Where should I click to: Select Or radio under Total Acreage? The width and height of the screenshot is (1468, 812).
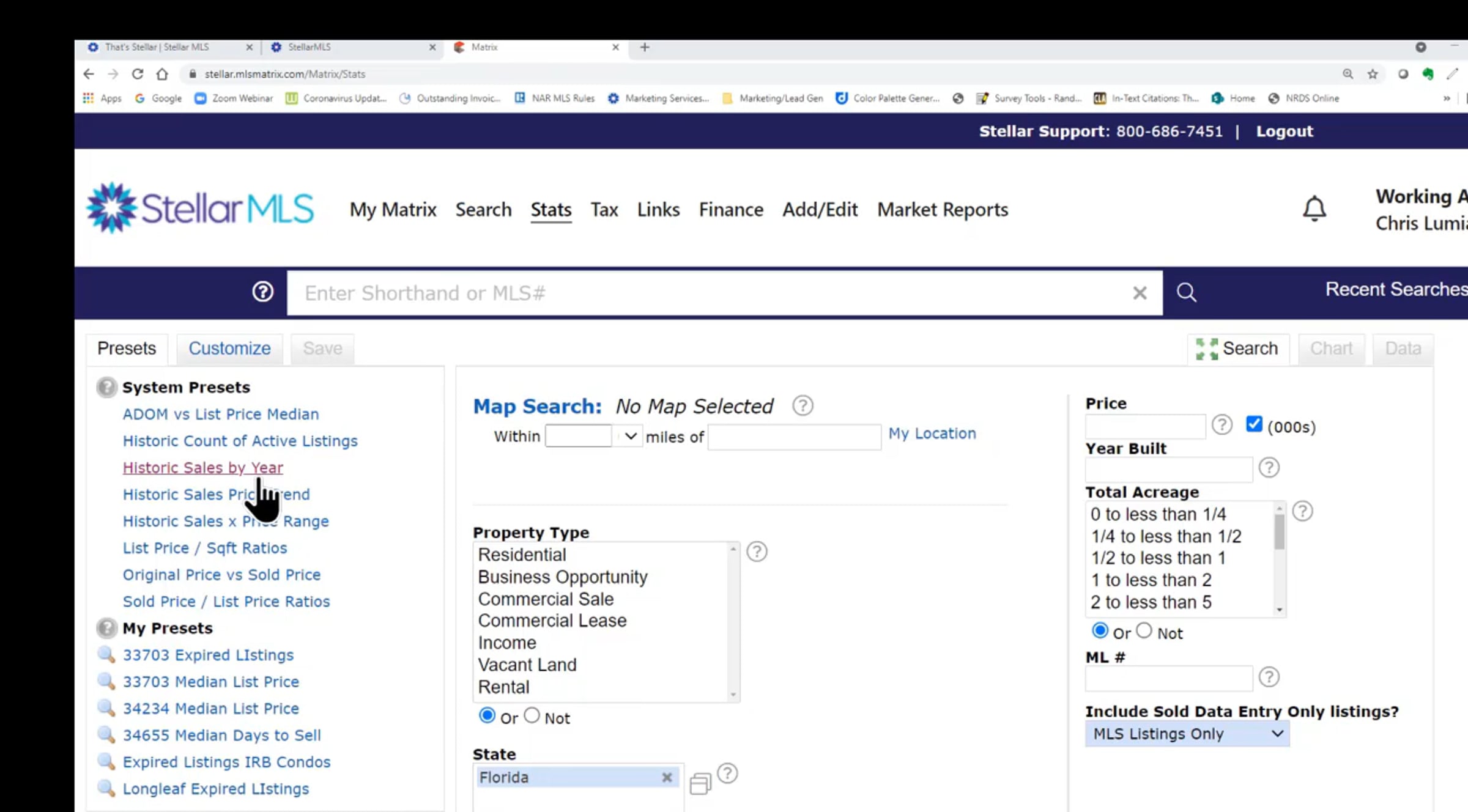click(x=1100, y=630)
